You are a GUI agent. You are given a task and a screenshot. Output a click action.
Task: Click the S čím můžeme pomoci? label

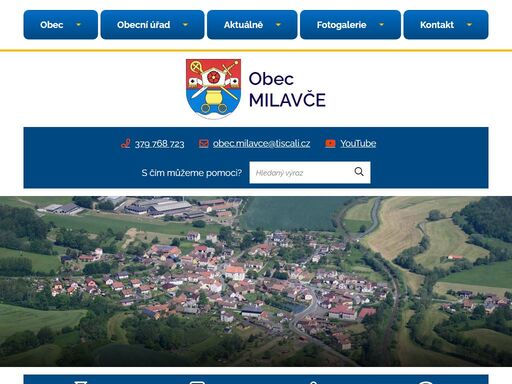(x=192, y=173)
